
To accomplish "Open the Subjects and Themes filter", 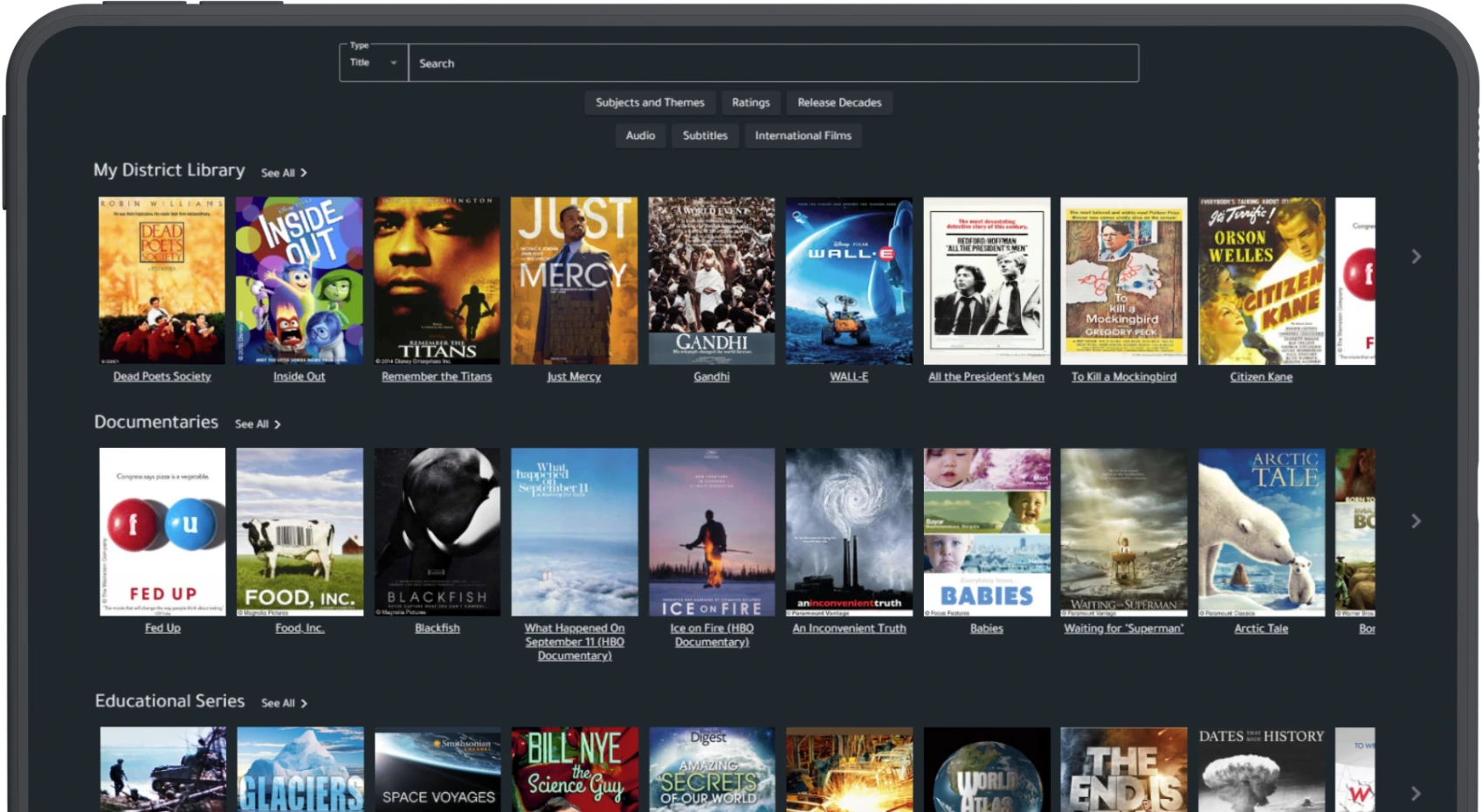I will (650, 102).
